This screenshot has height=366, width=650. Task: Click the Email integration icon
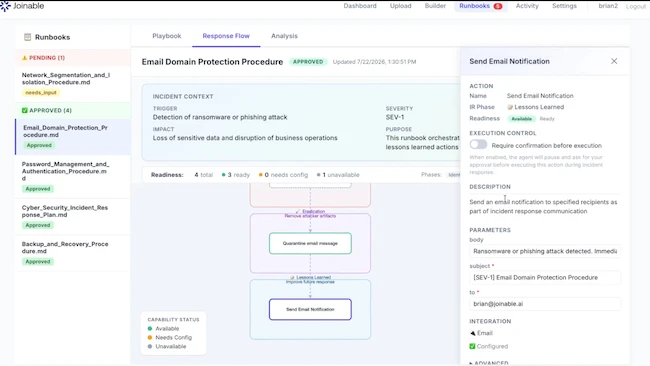473,333
